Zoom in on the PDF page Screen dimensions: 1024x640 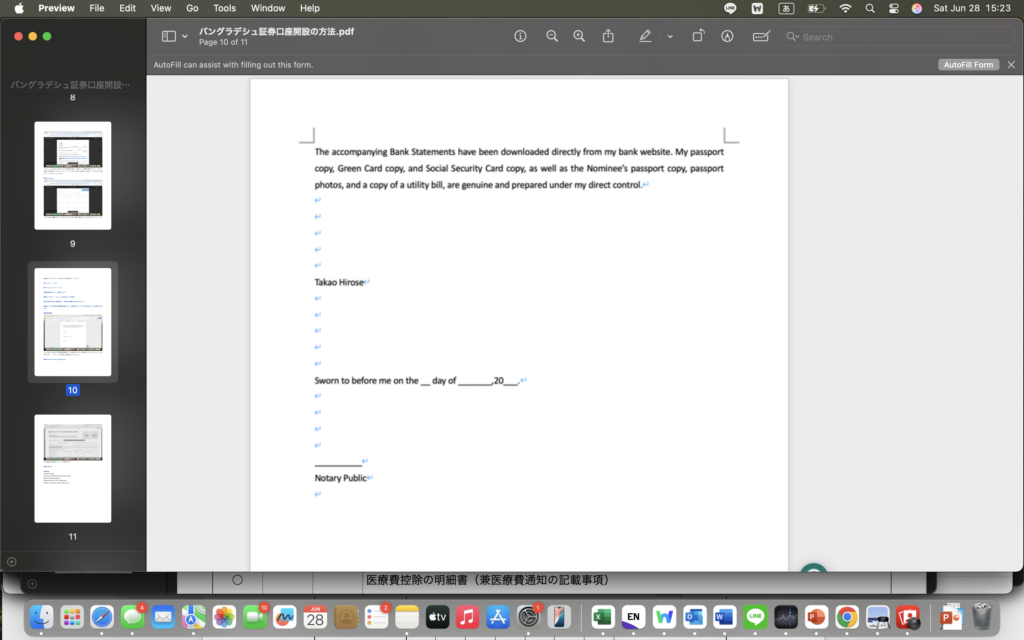tap(579, 36)
